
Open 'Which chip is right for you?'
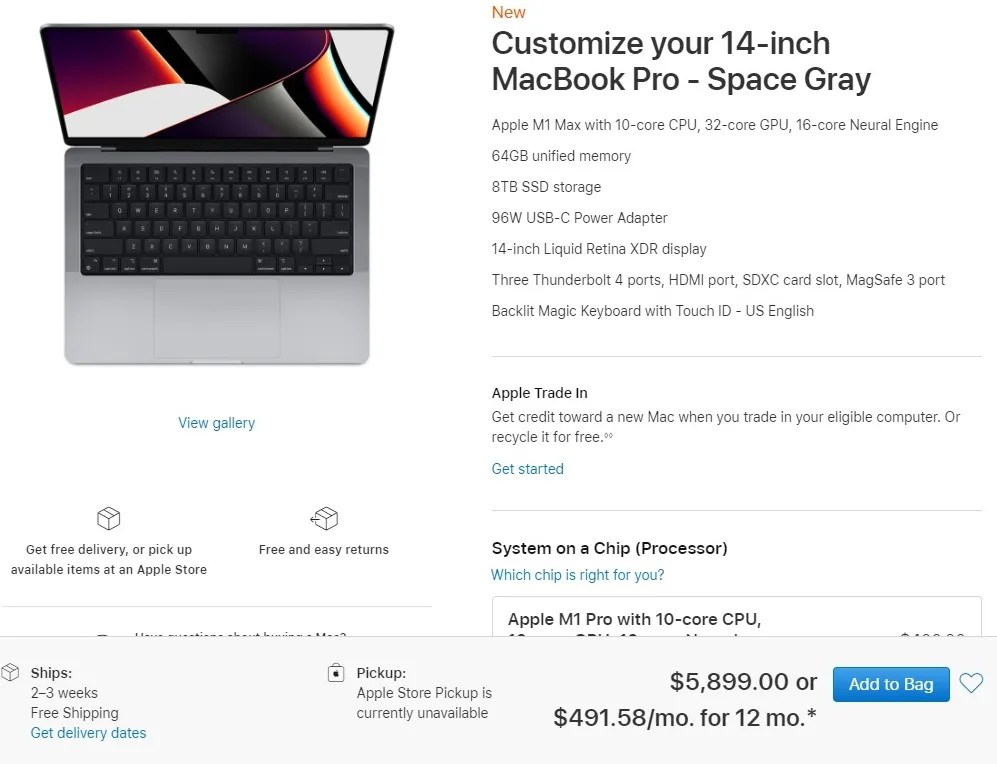pos(578,574)
